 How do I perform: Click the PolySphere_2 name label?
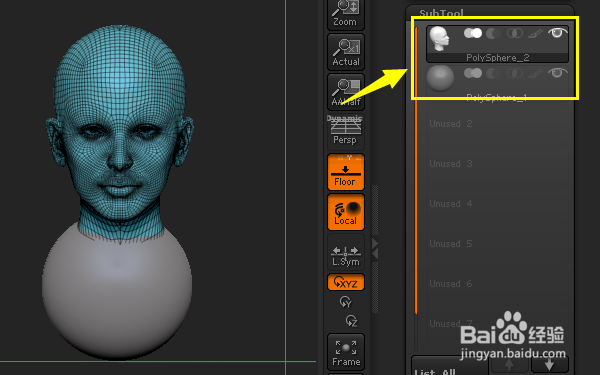tap(497, 57)
